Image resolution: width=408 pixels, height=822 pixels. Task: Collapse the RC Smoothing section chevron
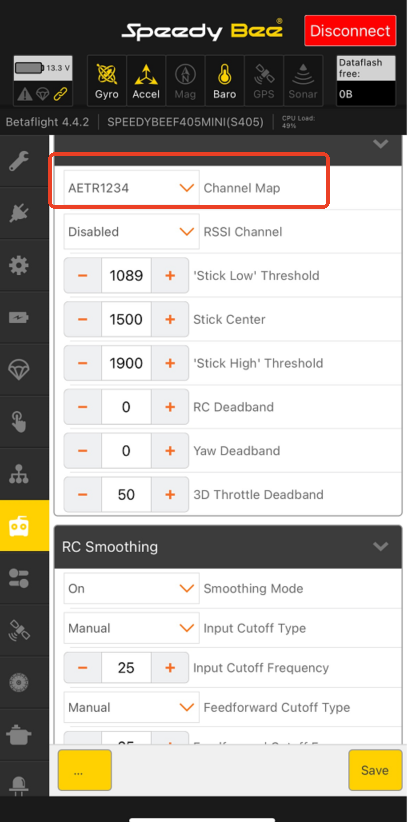click(380, 546)
